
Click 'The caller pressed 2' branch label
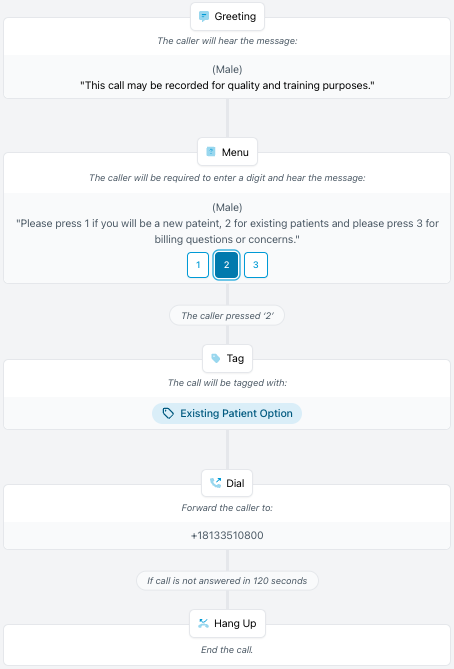coord(227,316)
